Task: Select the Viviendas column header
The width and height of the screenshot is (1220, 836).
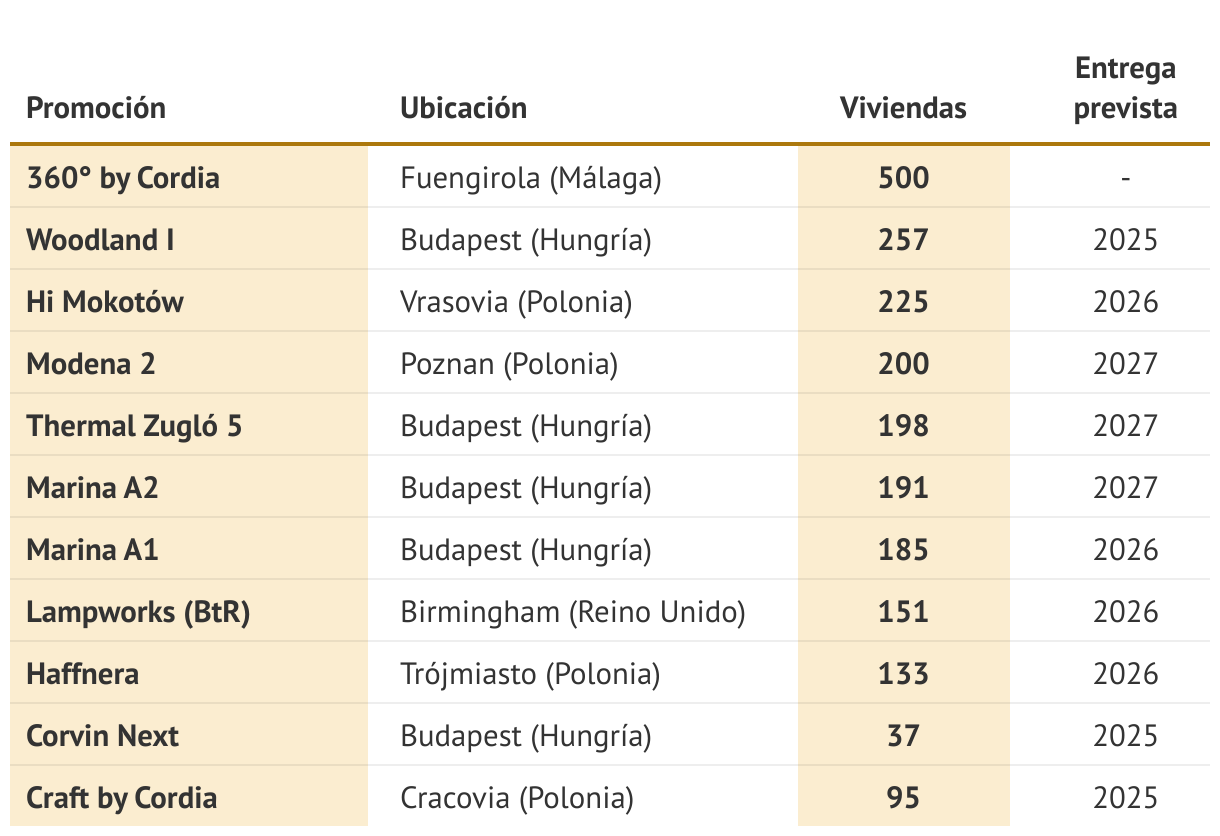Action: pos(903,107)
